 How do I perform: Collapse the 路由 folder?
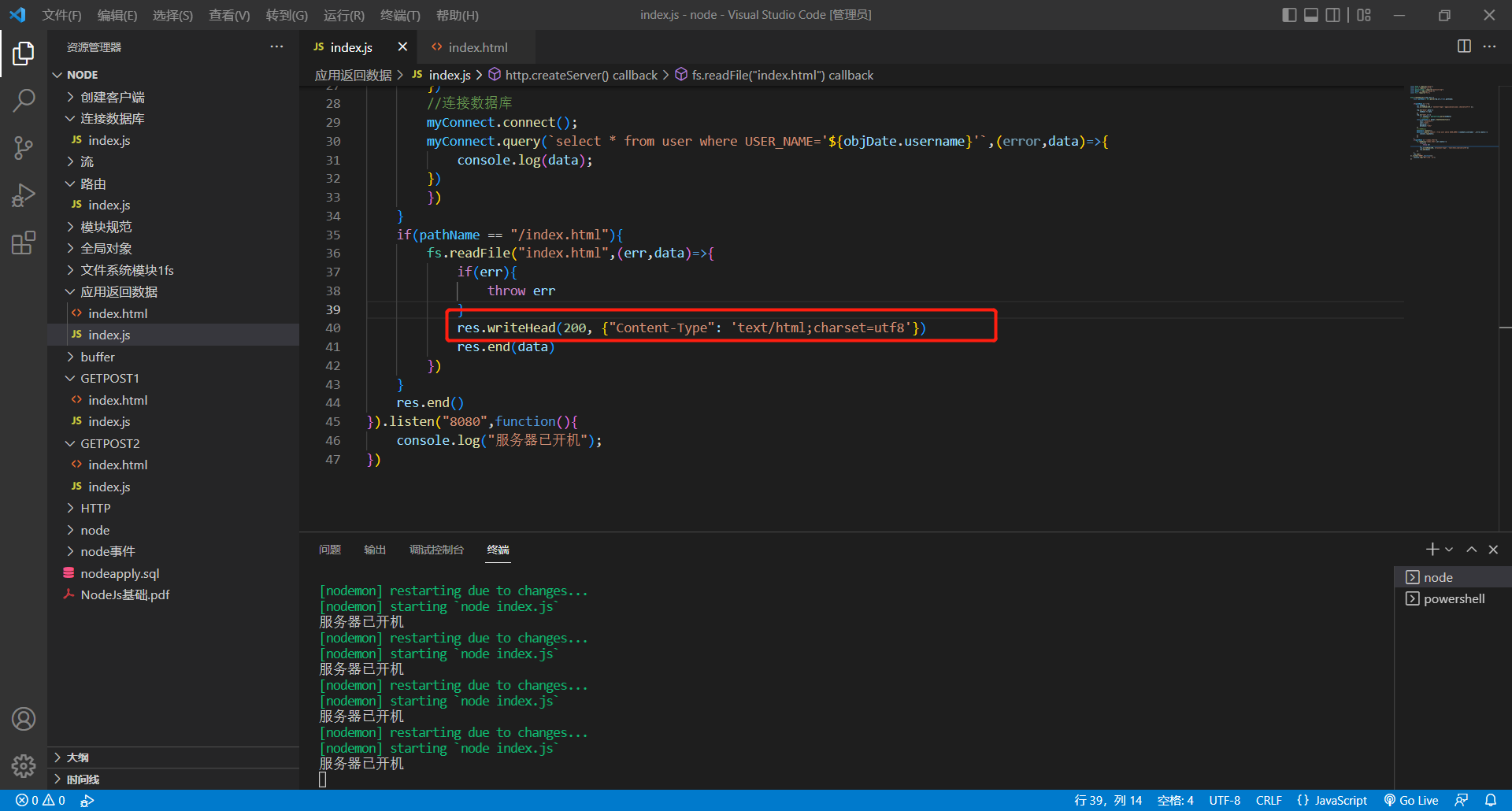pos(173,183)
